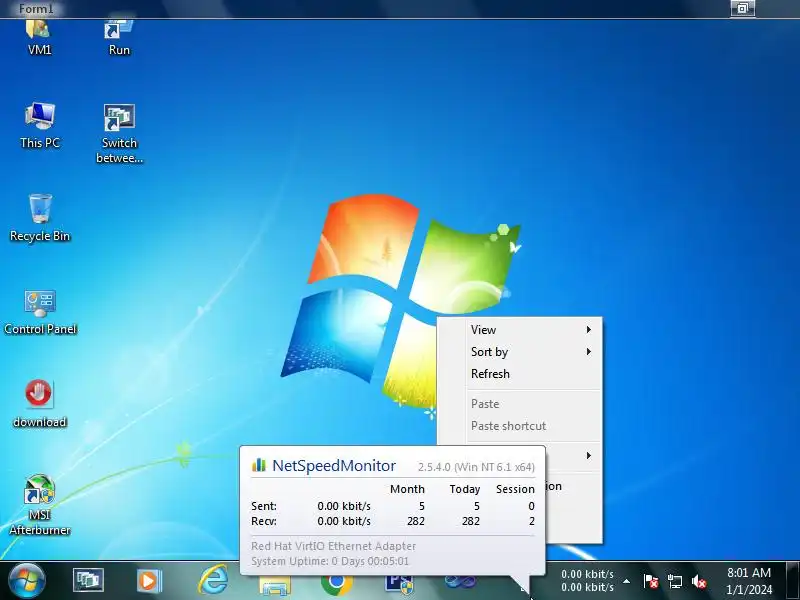Click the Switch between windows taskbar icon
The image size is (800, 600).
coord(88,581)
